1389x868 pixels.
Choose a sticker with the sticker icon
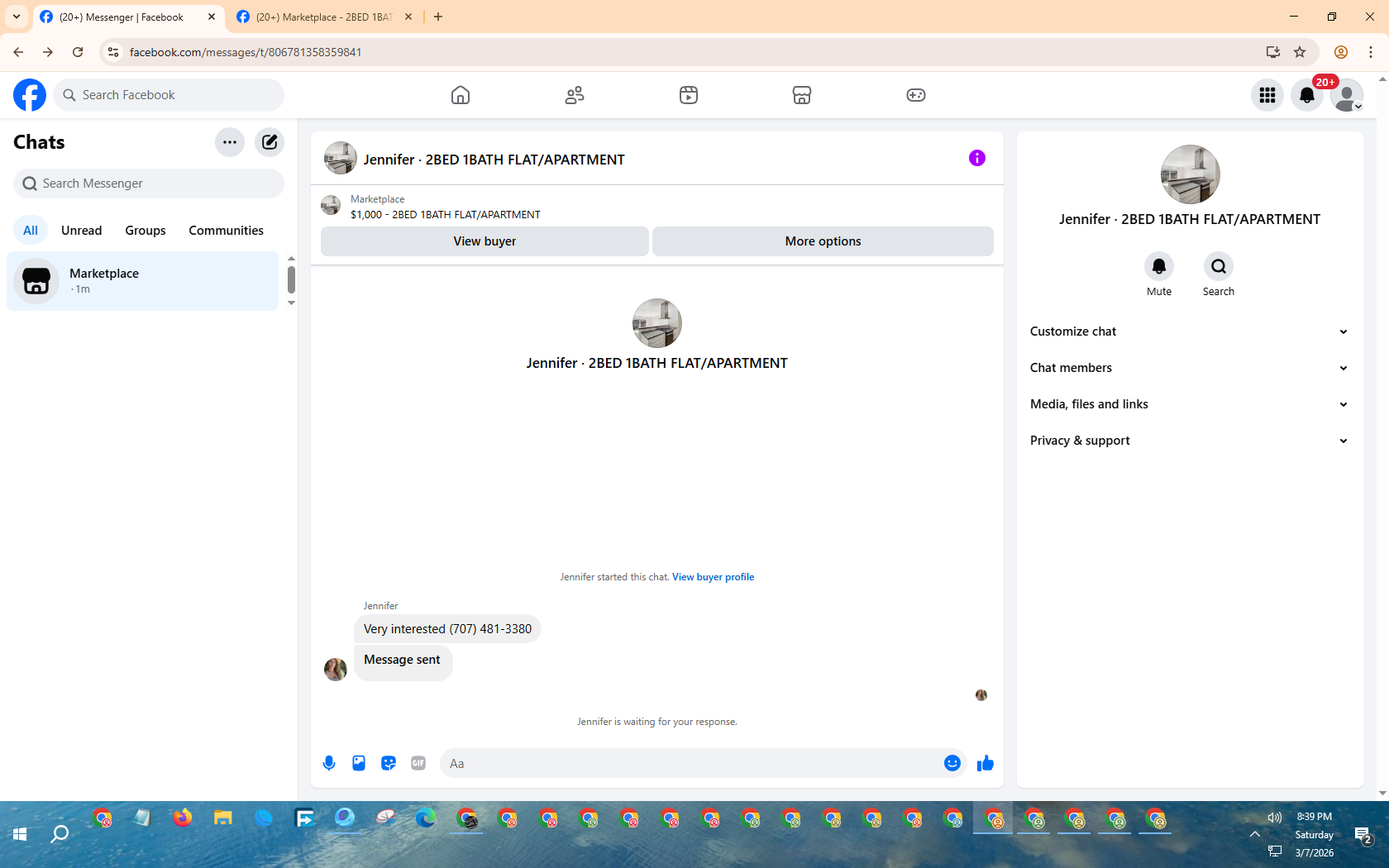pyautogui.click(x=389, y=763)
